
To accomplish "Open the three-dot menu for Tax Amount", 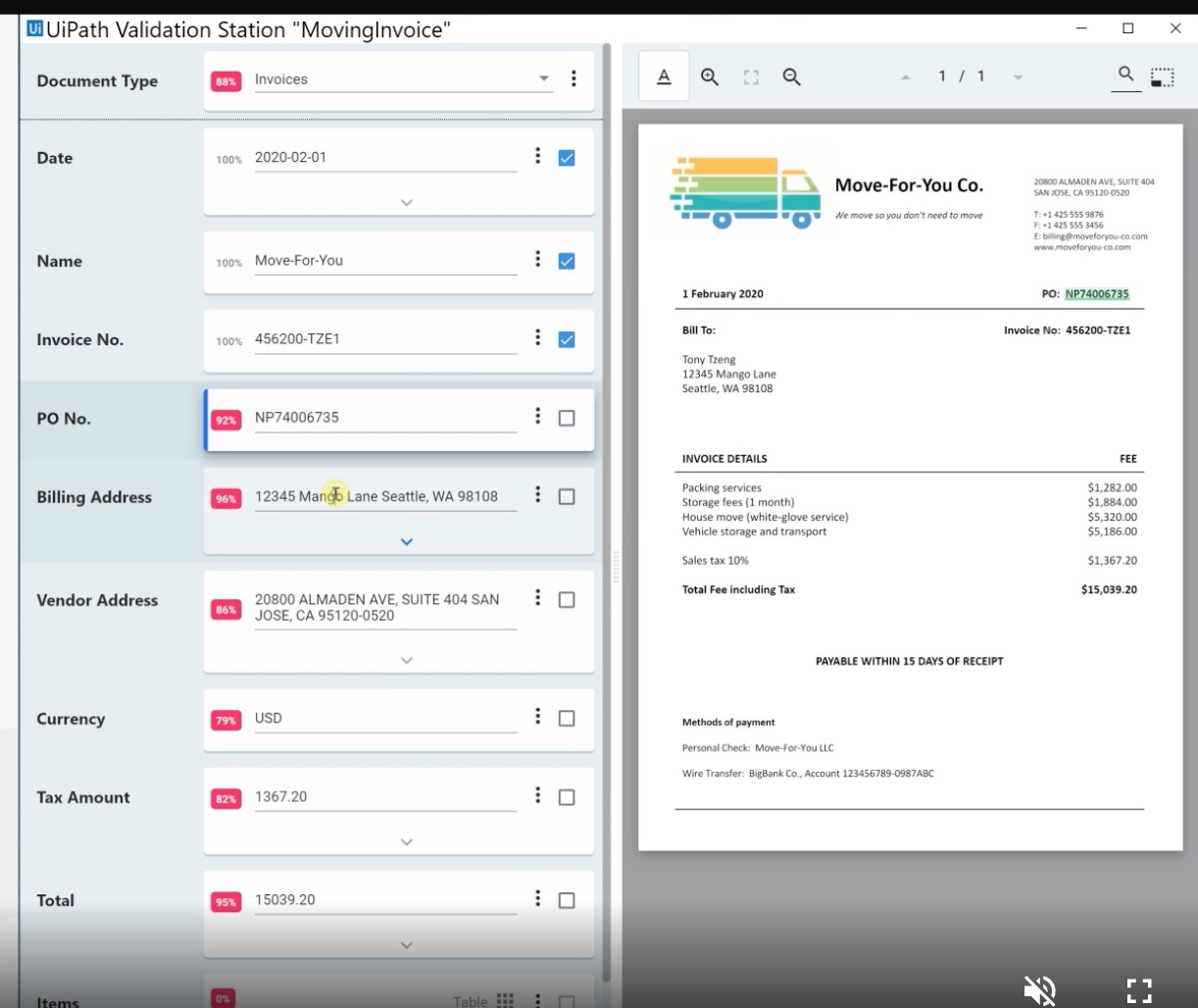I will click(x=537, y=795).
